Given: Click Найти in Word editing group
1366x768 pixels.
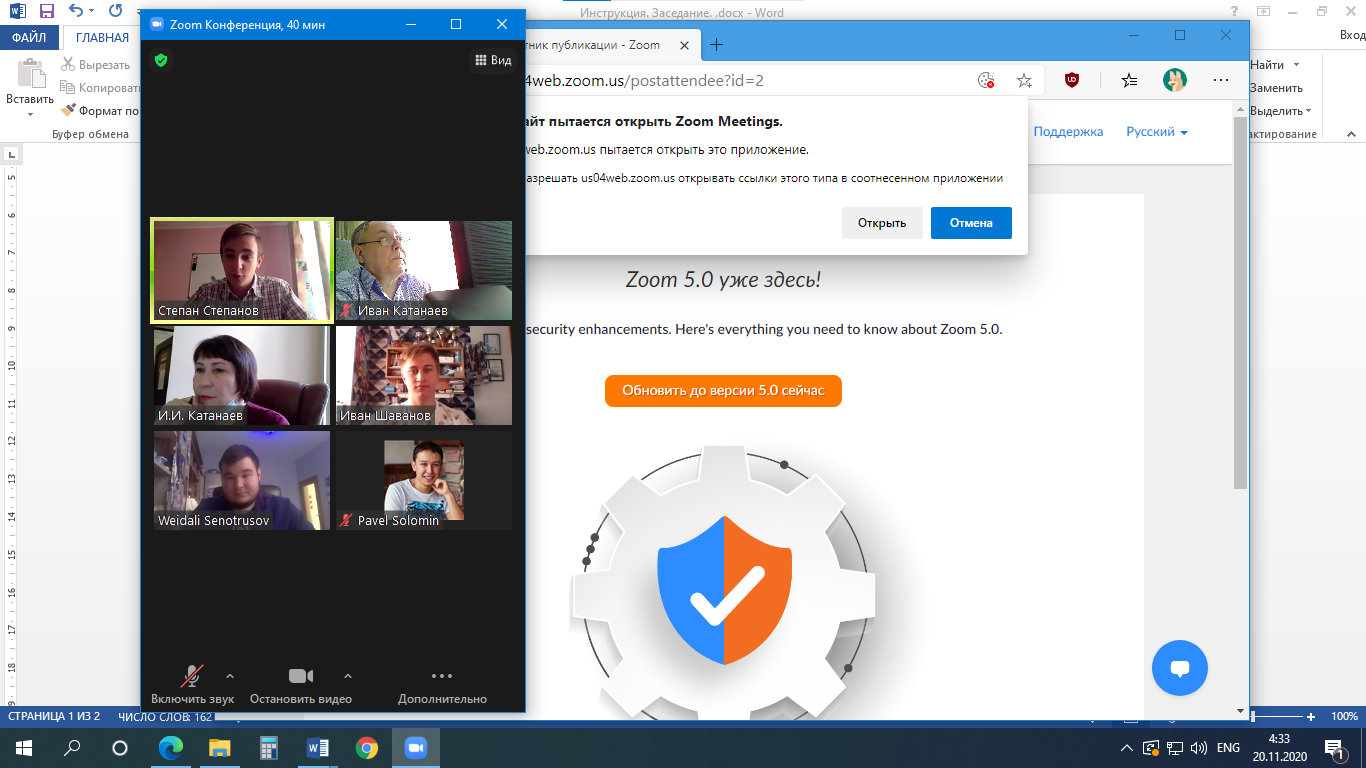Looking at the screenshot, I should click(x=1267, y=65).
